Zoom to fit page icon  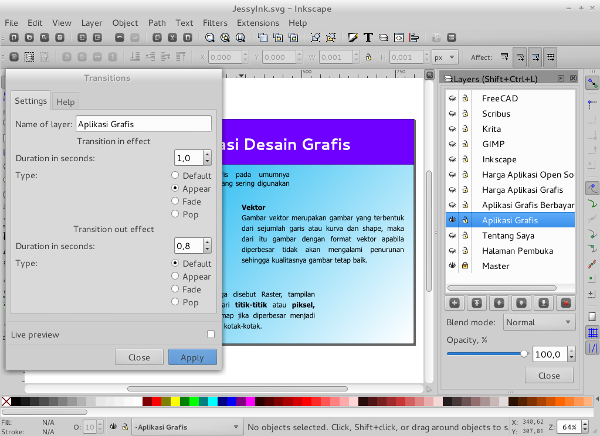(240, 38)
